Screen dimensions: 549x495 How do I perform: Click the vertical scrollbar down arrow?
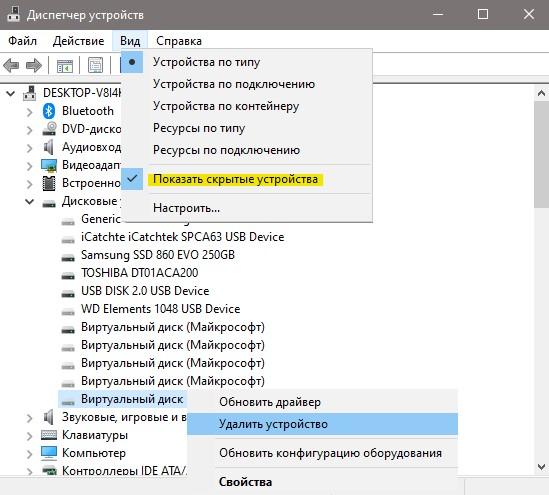(541, 467)
